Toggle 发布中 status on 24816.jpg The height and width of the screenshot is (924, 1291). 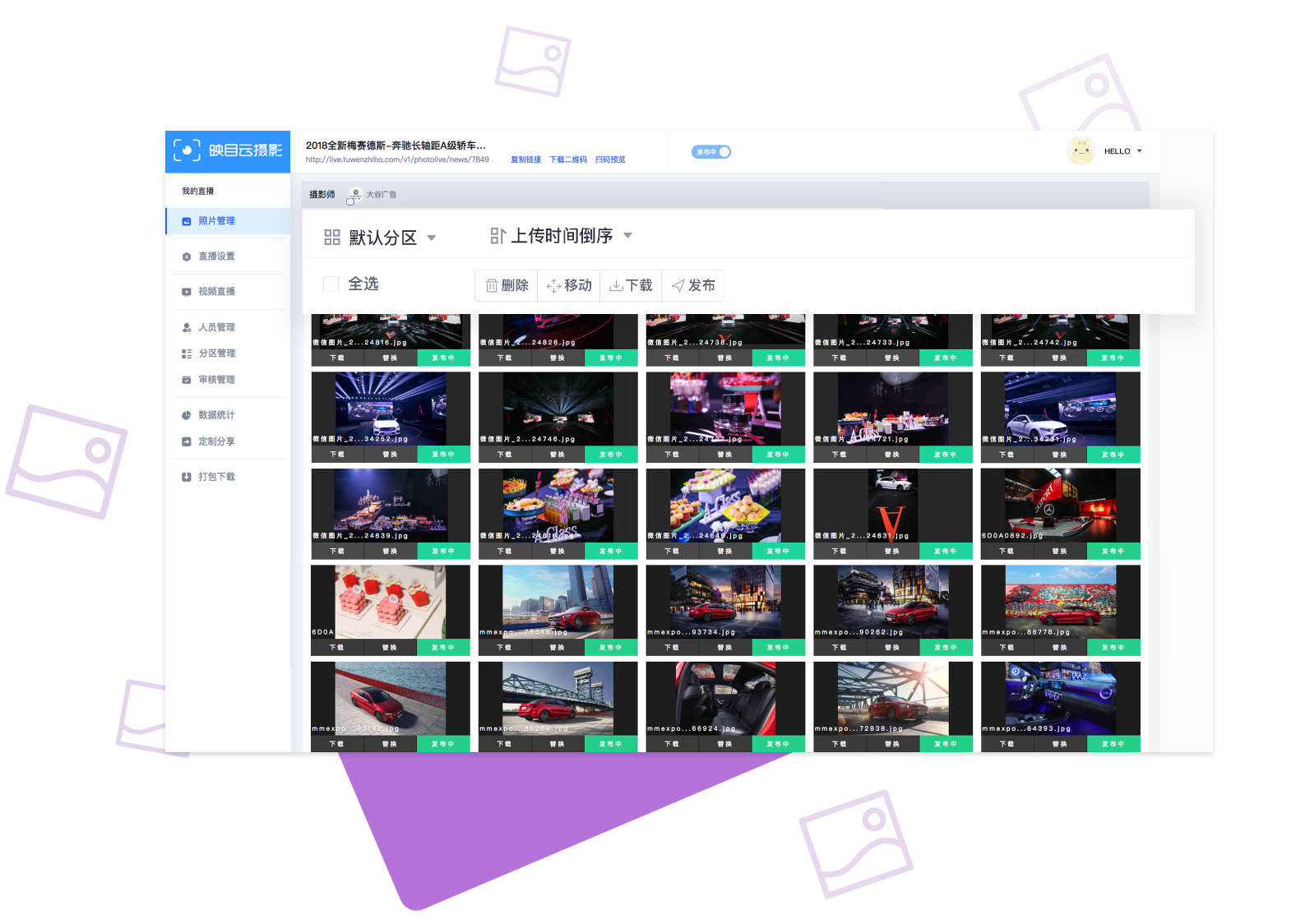pyautogui.click(x=443, y=358)
